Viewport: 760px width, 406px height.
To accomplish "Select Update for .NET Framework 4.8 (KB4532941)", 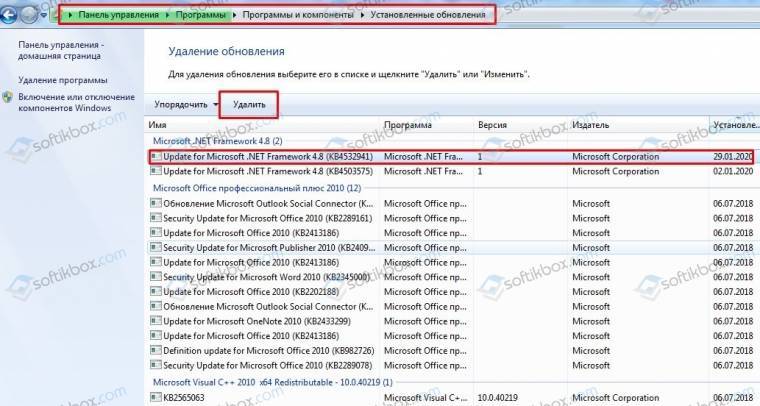I will click(x=268, y=156).
